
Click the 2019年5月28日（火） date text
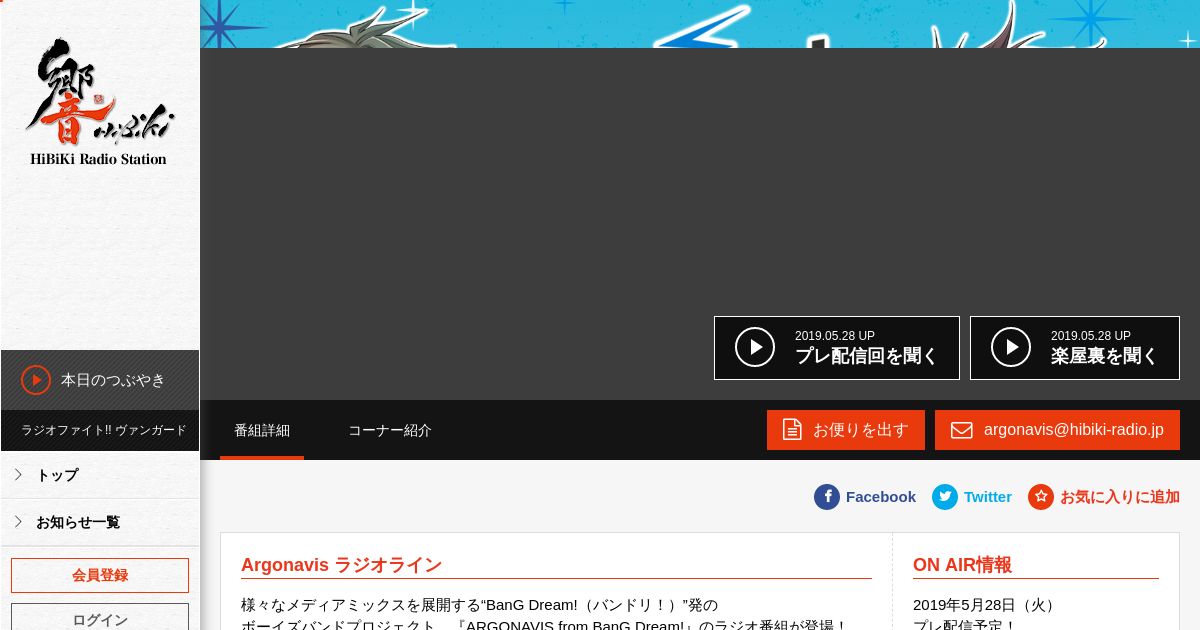986,605
